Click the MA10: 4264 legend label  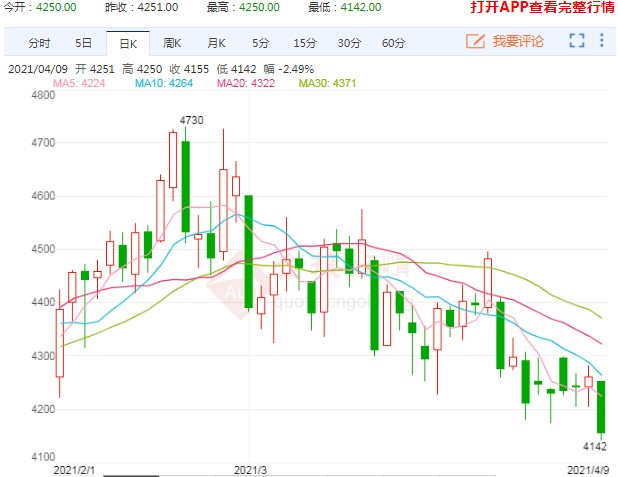point(164,83)
